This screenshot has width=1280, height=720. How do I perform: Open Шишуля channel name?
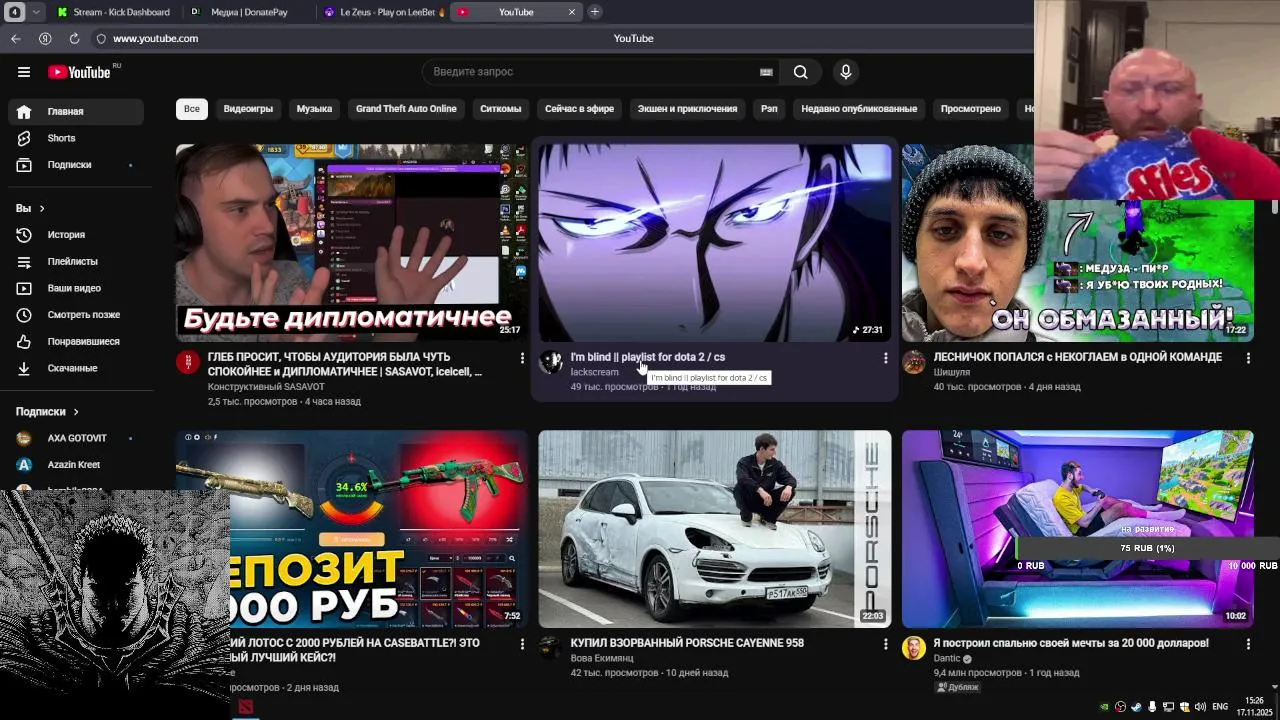pos(951,372)
